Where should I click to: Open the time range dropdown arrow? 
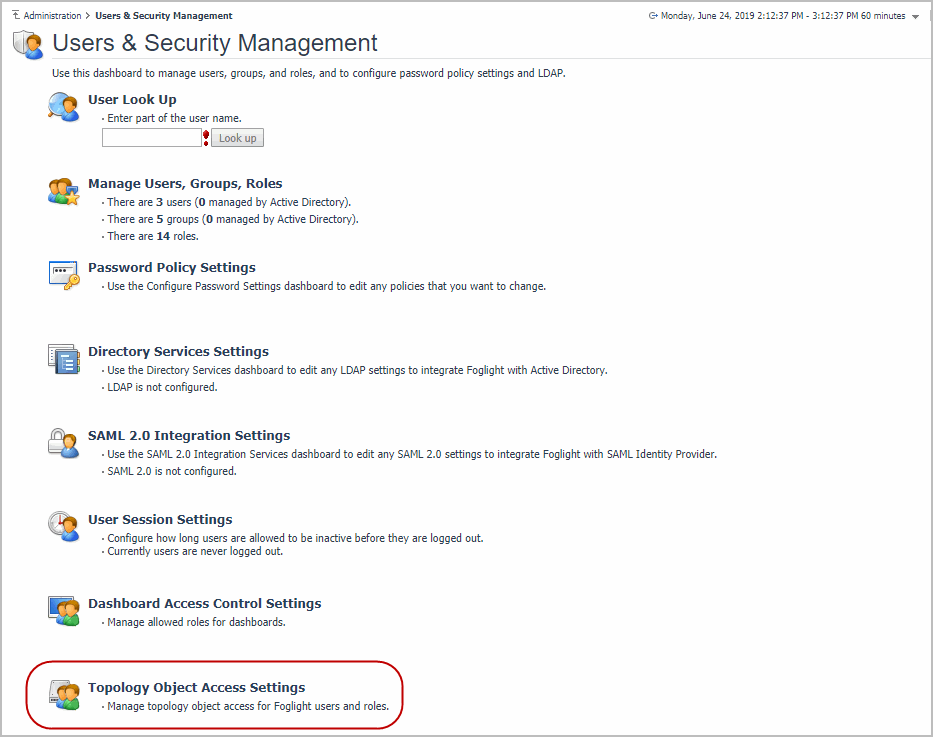[x=916, y=17]
